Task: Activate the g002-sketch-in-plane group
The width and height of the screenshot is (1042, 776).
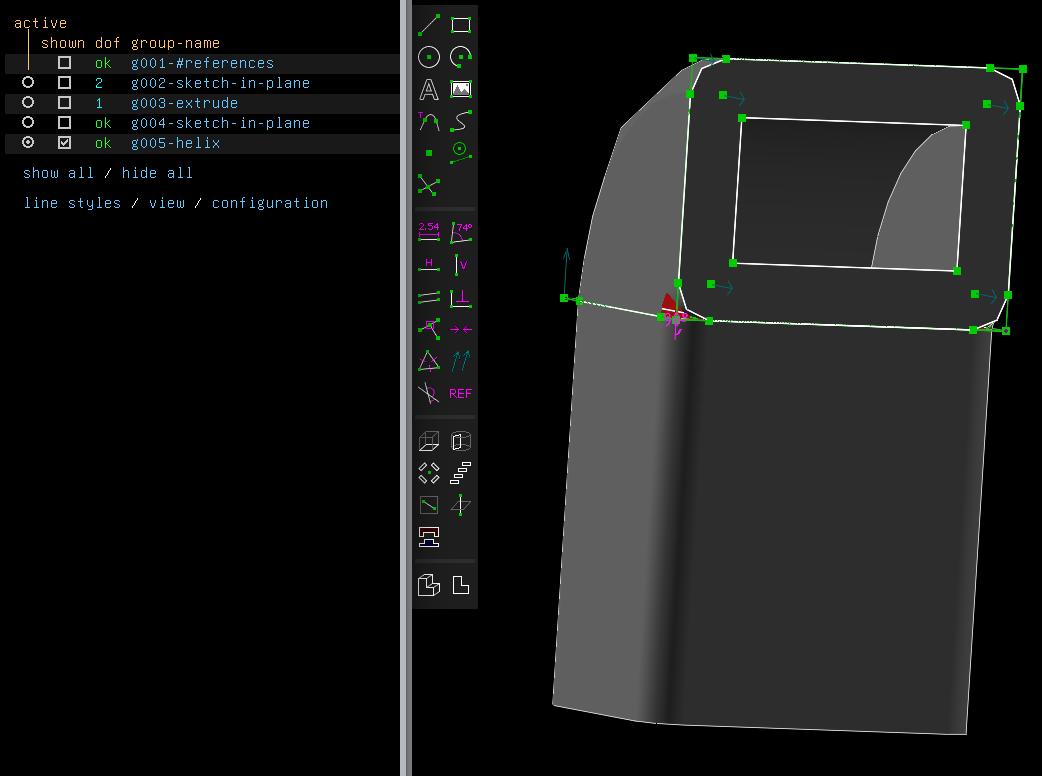Action: point(27,83)
